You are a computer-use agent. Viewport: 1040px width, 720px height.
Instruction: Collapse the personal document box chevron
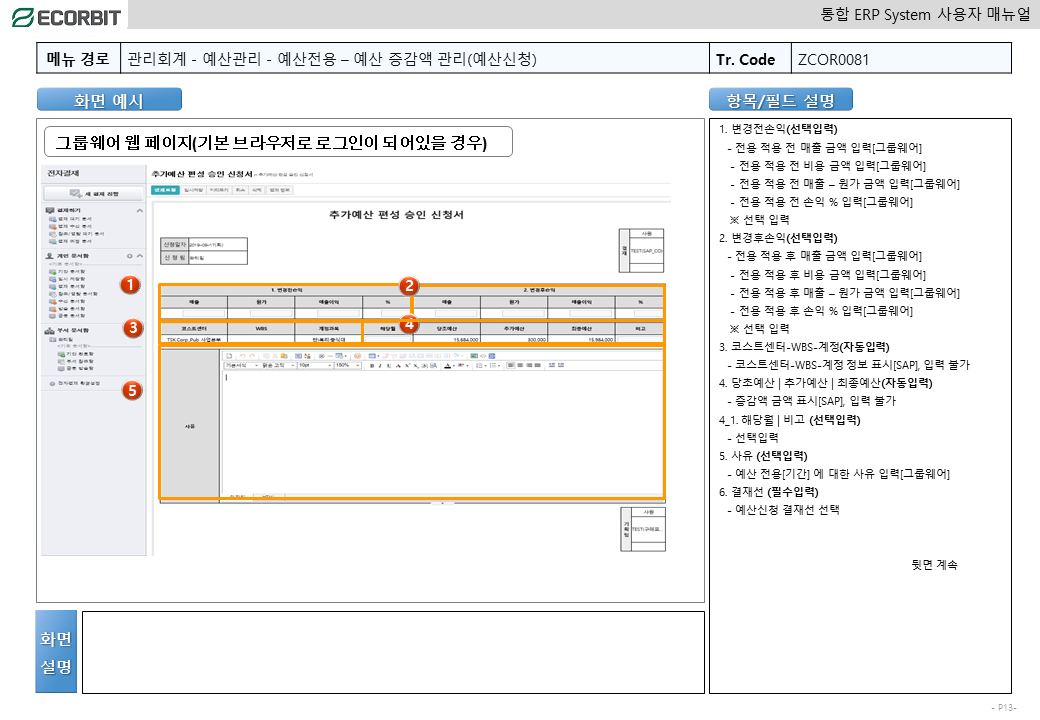click(140, 256)
